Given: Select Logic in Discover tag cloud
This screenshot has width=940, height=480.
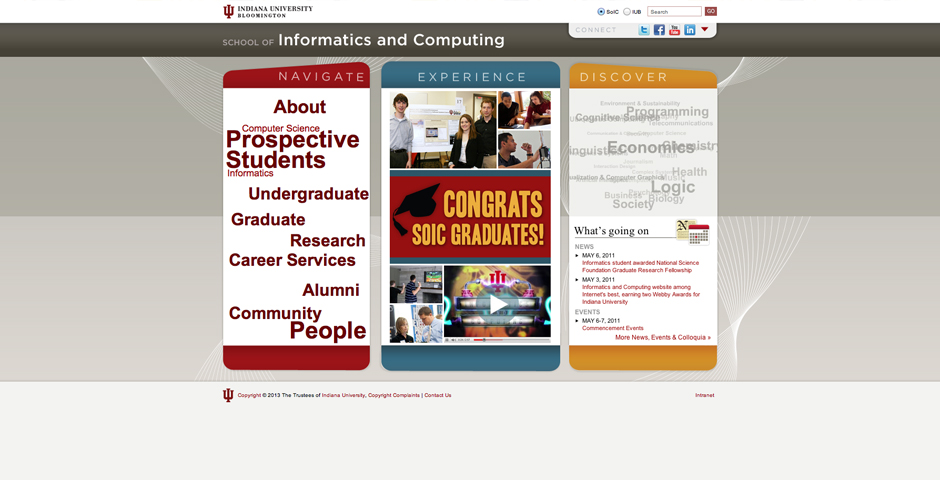Looking at the screenshot, I should click(x=673, y=188).
